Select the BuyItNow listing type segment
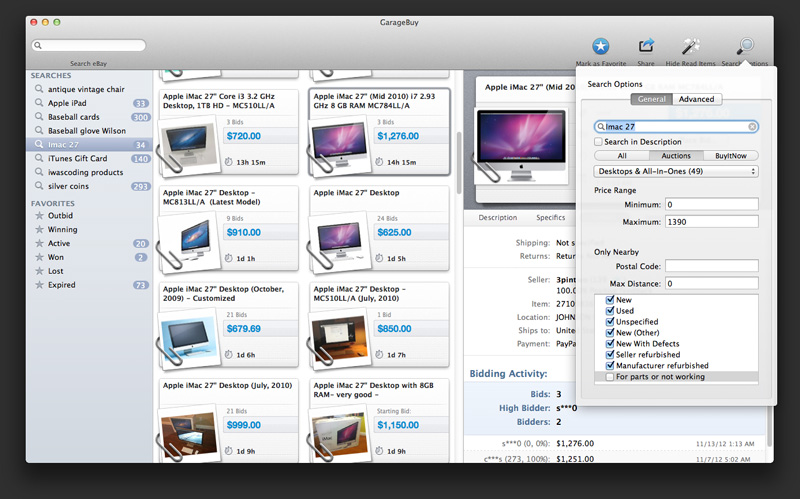This screenshot has width=800, height=499. (x=731, y=156)
